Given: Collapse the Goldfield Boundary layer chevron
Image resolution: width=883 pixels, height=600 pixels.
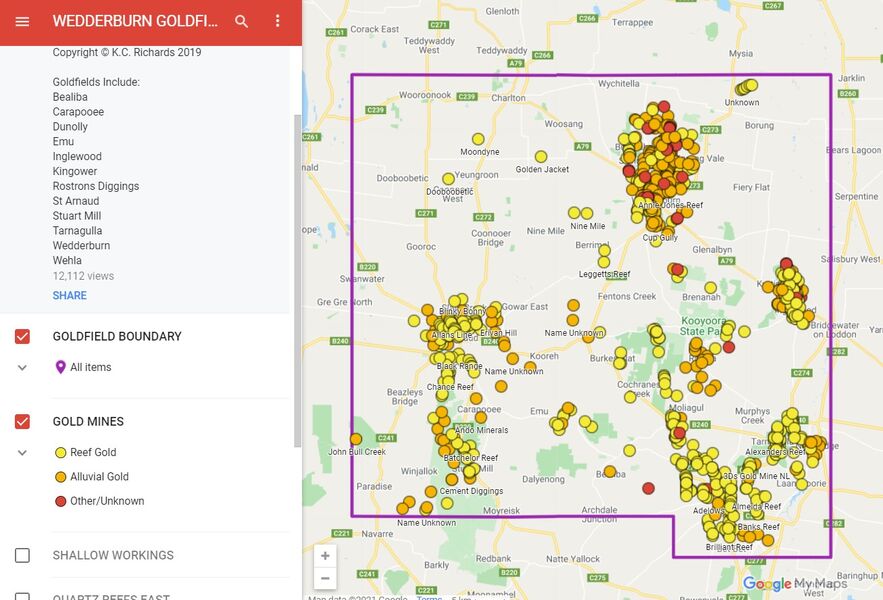Looking at the screenshot, I should pos(22,368).
